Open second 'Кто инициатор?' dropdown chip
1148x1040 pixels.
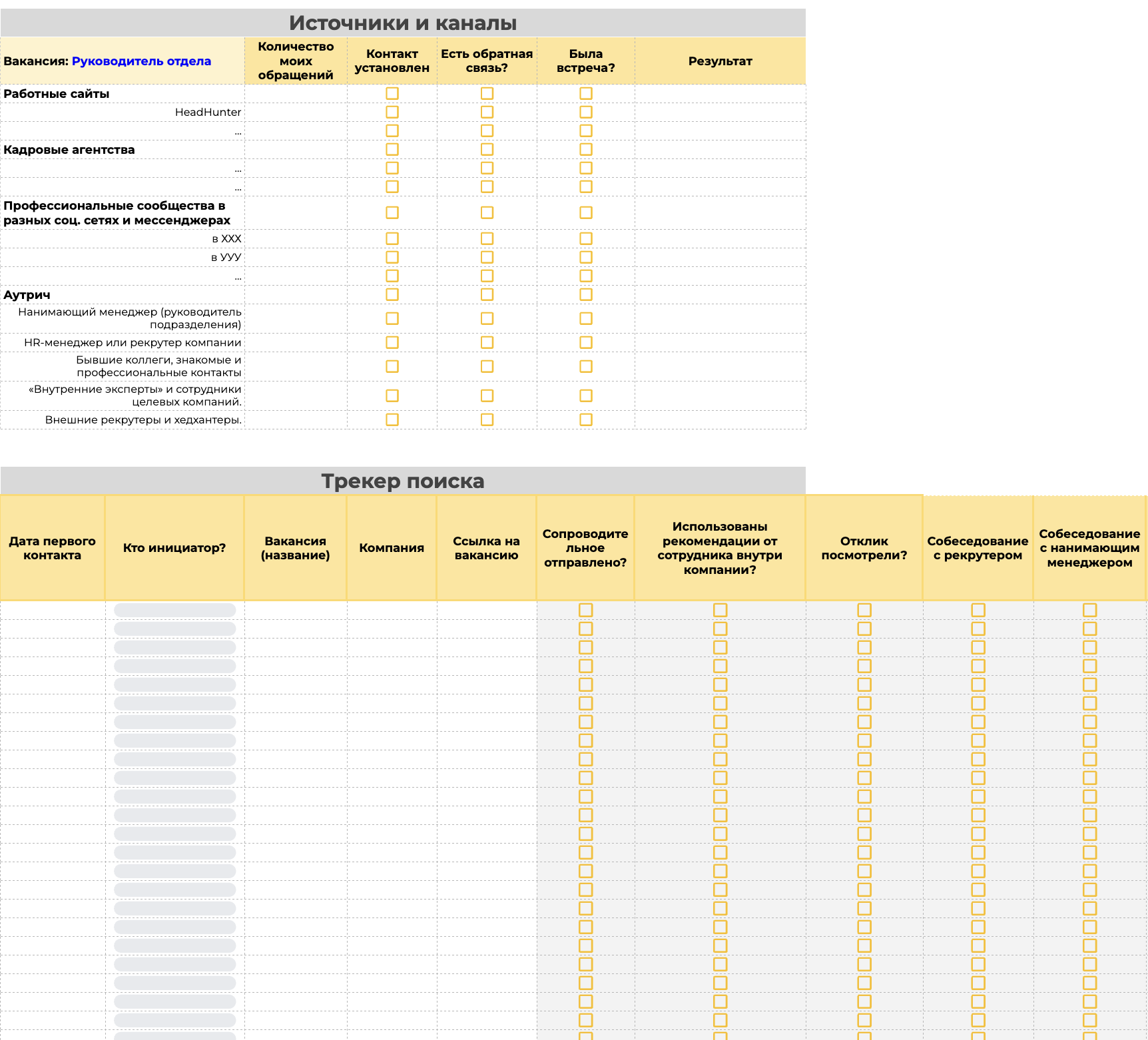click(175, 629)
